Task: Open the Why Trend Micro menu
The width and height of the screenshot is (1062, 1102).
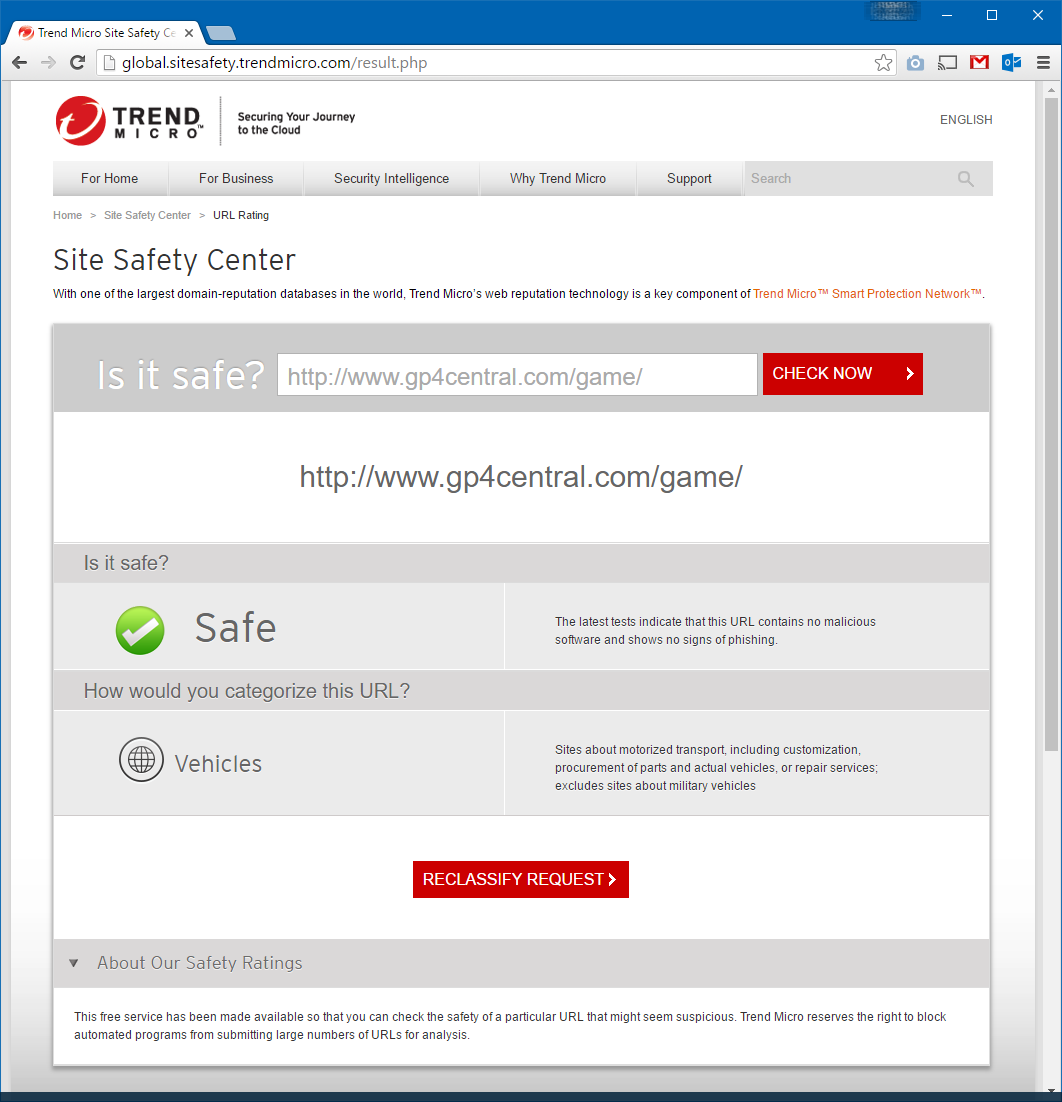Action: tap(558, 179)
